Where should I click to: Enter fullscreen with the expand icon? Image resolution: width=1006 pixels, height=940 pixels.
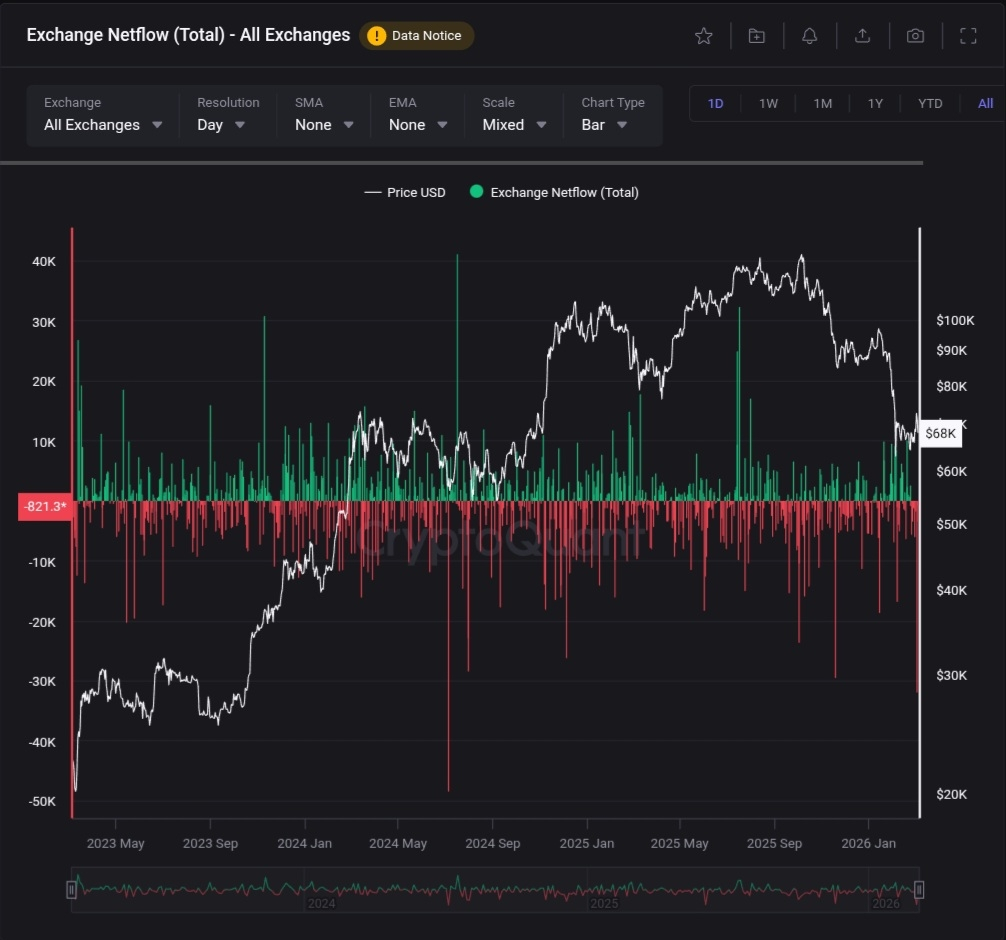[x=968, y=36]
